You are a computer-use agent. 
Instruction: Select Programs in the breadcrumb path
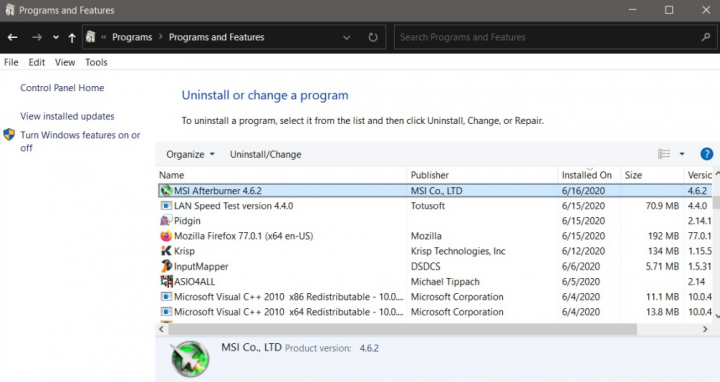132,37
